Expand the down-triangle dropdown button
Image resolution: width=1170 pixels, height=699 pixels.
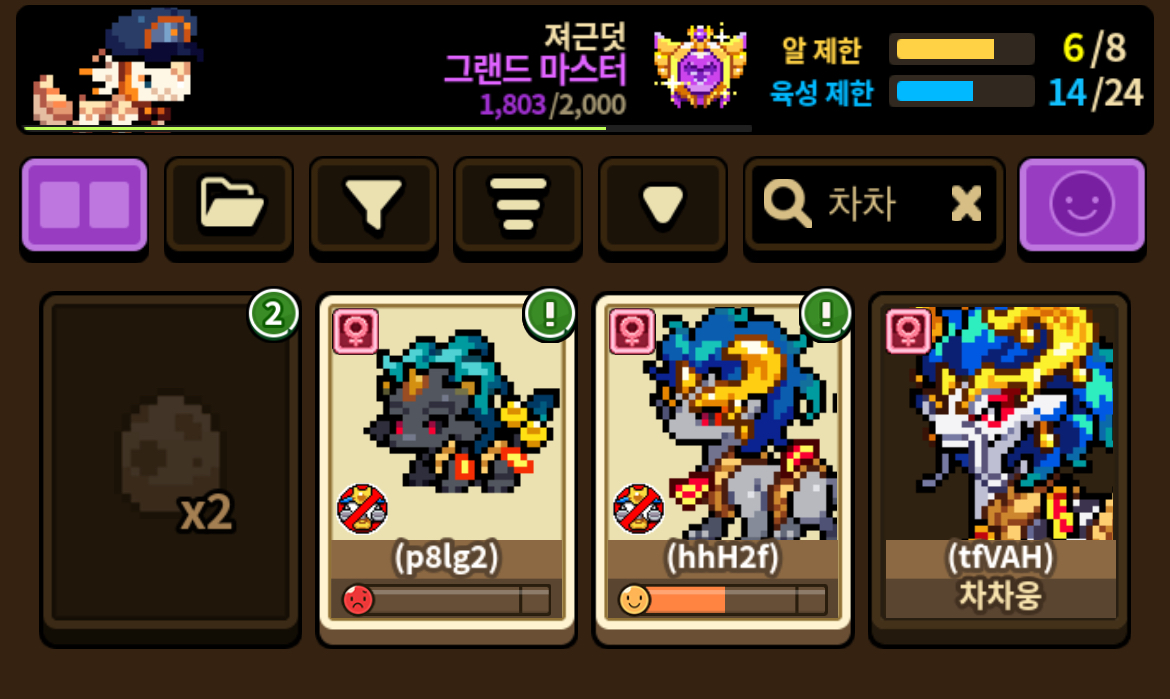[663, 204]
